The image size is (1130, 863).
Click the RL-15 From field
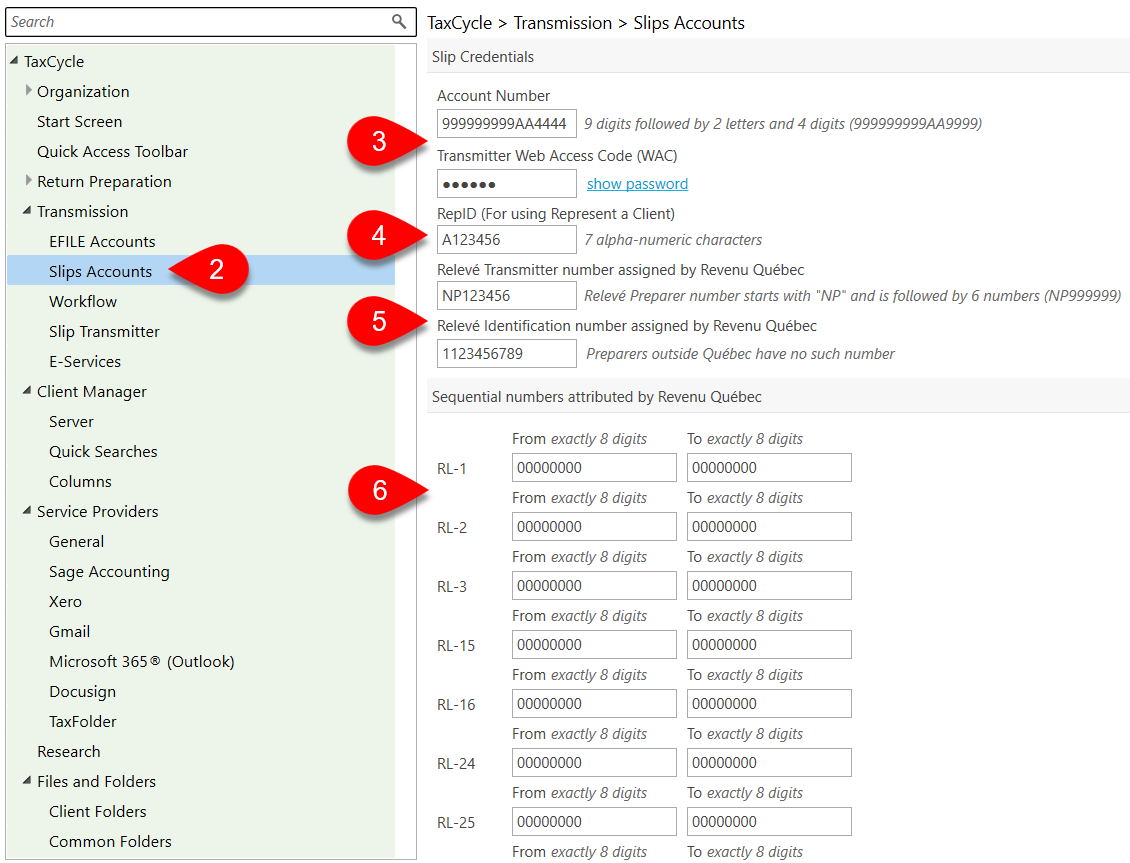pyautogui.click(x=594, y=645)
